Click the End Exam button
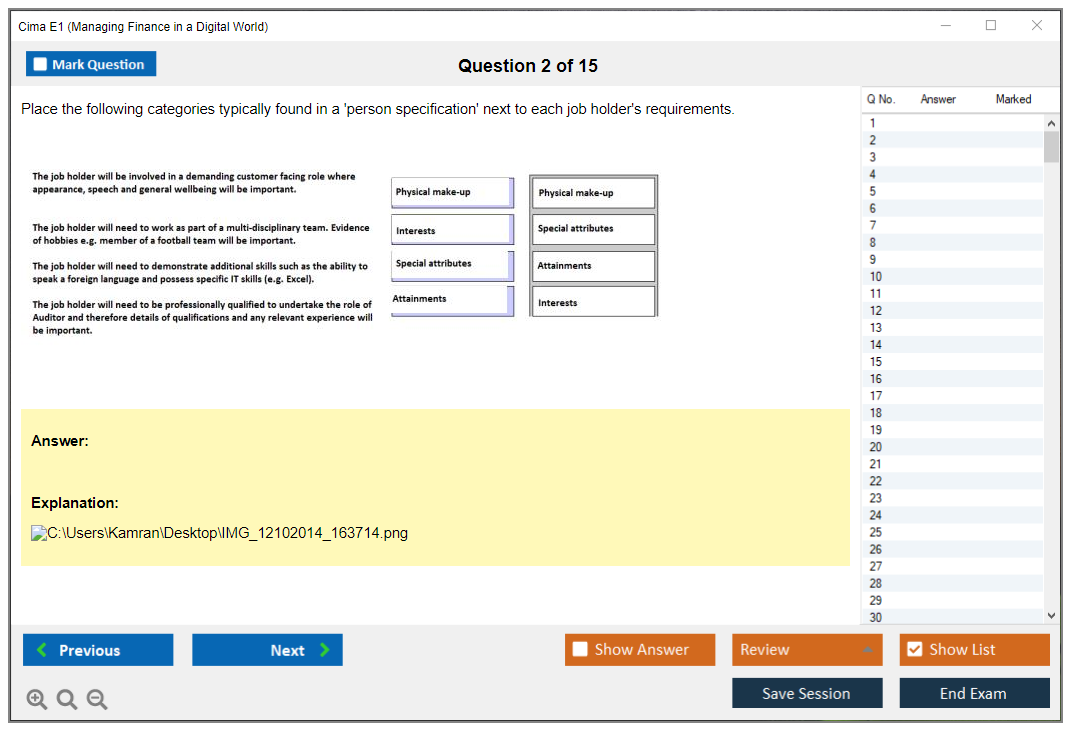The height and width of the screenshot is (735, 1075). tap(974, 693)
